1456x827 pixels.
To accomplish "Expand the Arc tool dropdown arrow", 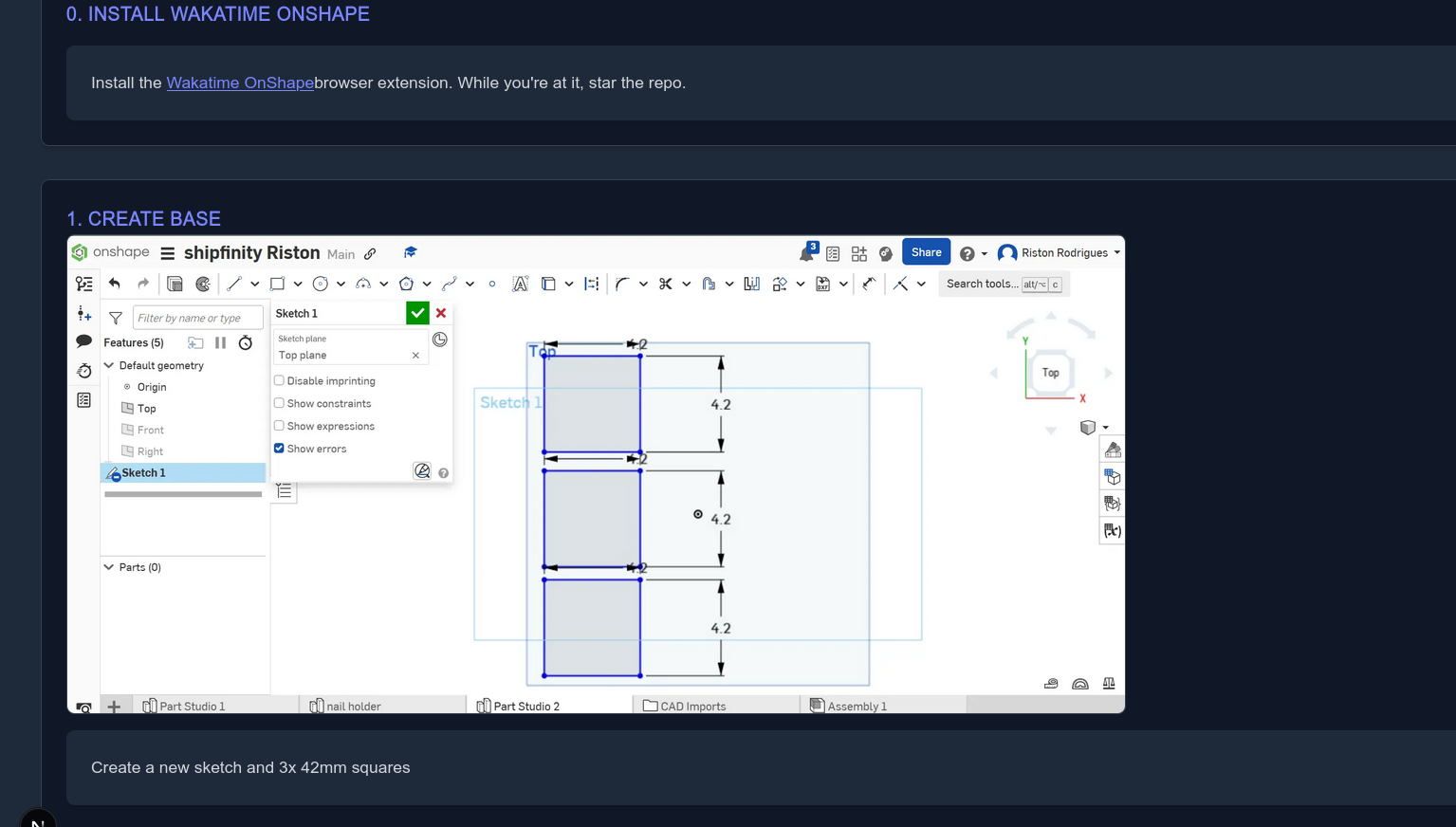I will click(x=383, y=284).
